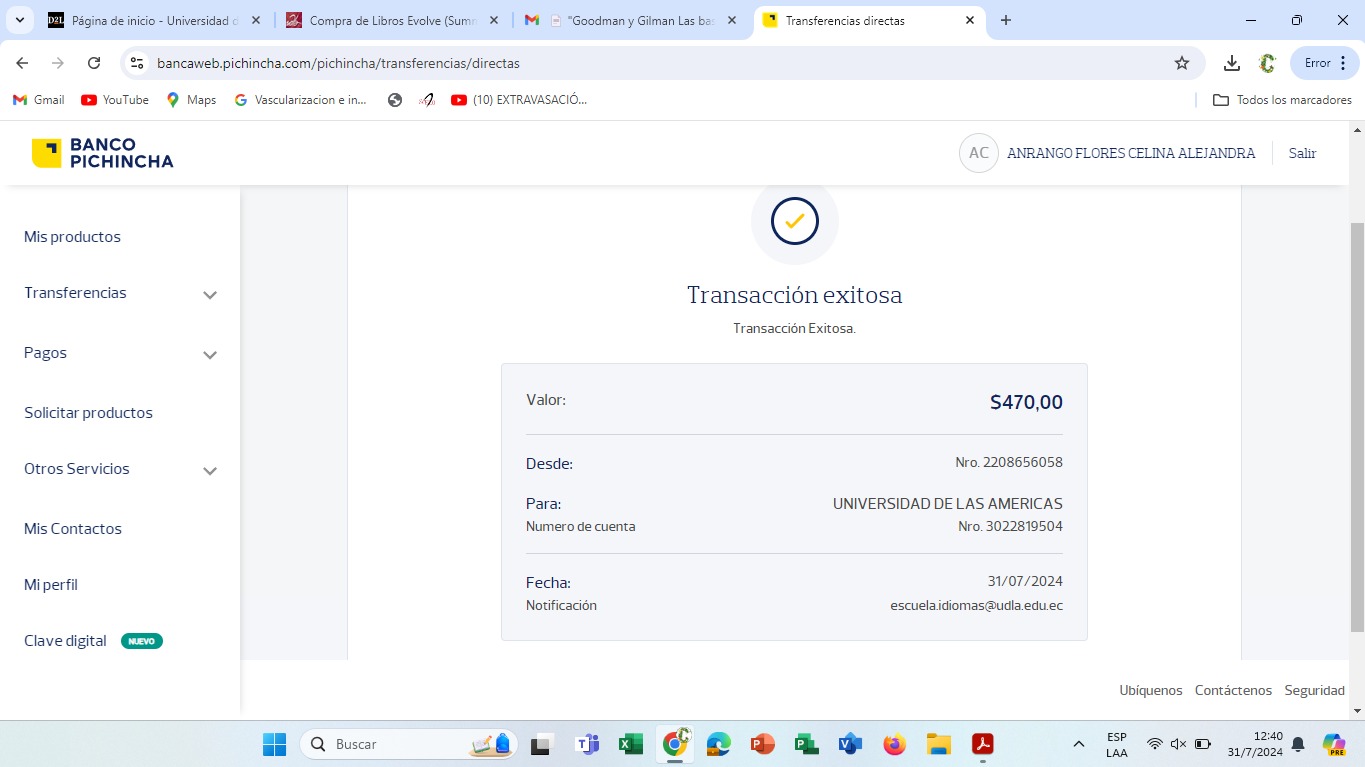Switch to the Compra de Libros Evolve tab
This screenshot has height=767, width=1365.
pyautogui.click(x=392, y=20)
